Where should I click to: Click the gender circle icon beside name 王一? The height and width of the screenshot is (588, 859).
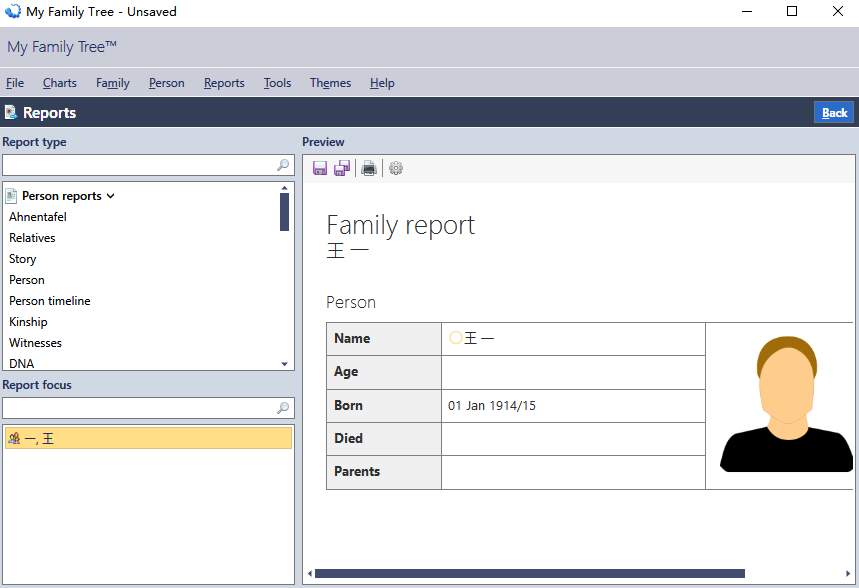pyautogui.click(x=455, y=338)
